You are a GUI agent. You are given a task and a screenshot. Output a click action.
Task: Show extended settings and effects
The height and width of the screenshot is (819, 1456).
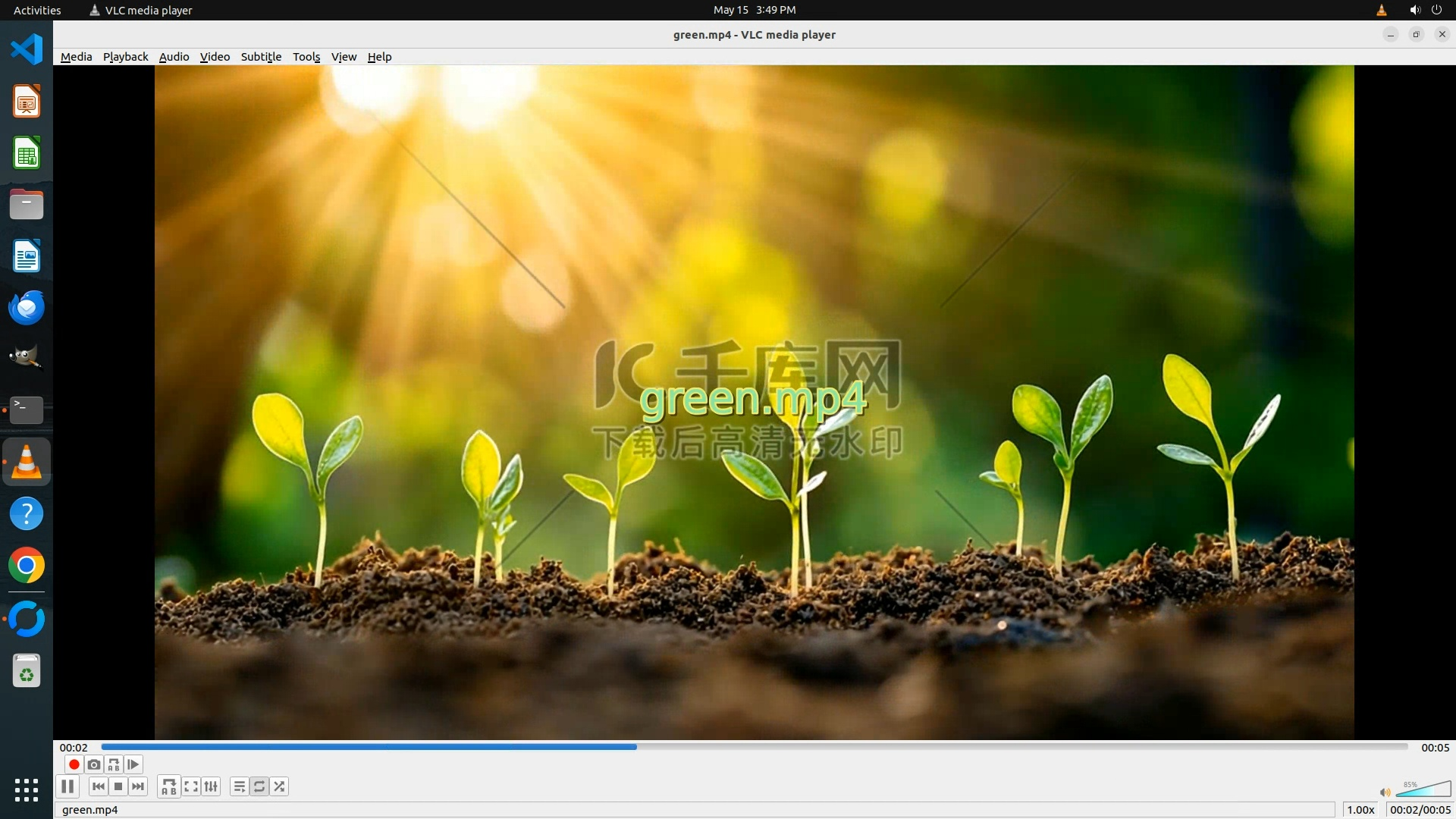coord(211,786)
